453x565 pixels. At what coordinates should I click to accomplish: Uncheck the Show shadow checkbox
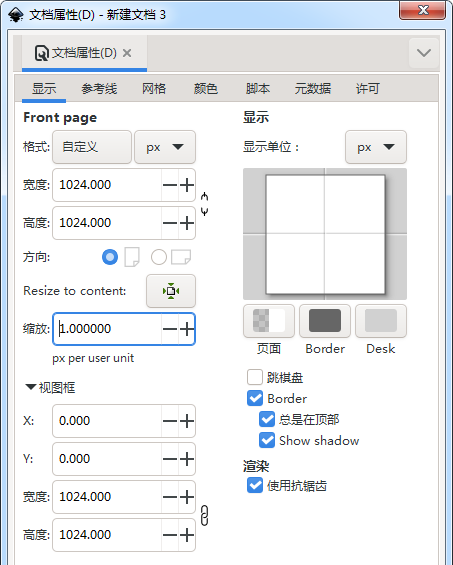(x=267, y=440)
